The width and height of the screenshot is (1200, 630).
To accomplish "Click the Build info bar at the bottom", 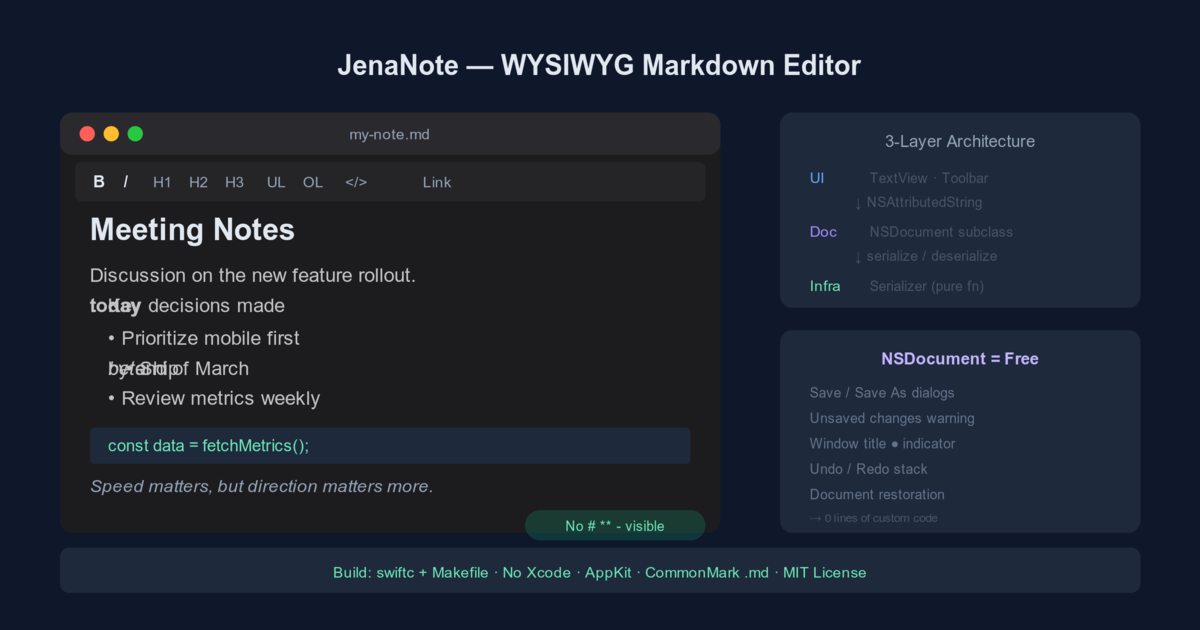I will (x=600, y=570).
